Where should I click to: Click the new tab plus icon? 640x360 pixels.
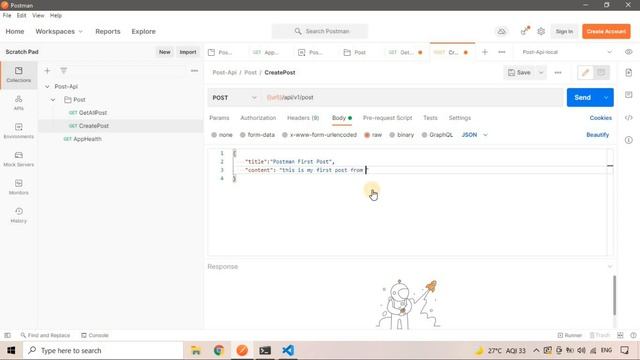[485, 52]
